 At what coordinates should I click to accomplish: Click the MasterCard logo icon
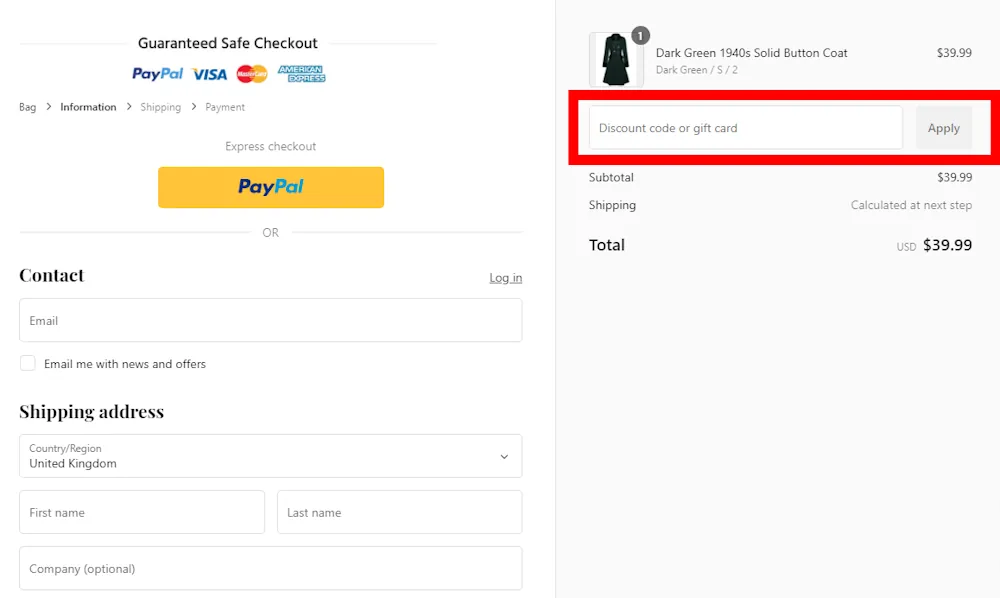(x=252, y=74)
